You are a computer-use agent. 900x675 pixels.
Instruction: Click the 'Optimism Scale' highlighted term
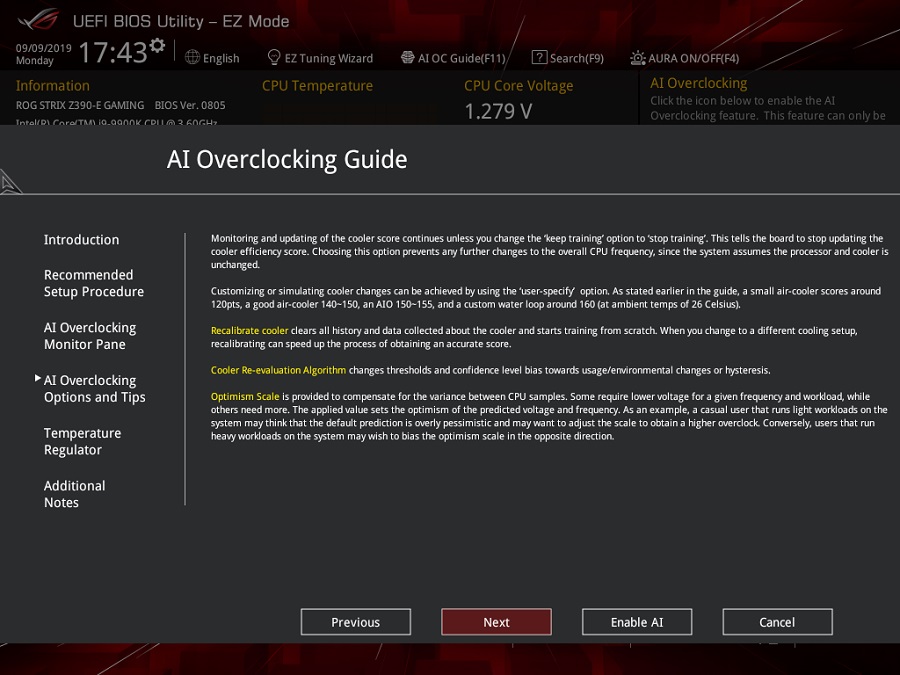(x=245, y=397)
